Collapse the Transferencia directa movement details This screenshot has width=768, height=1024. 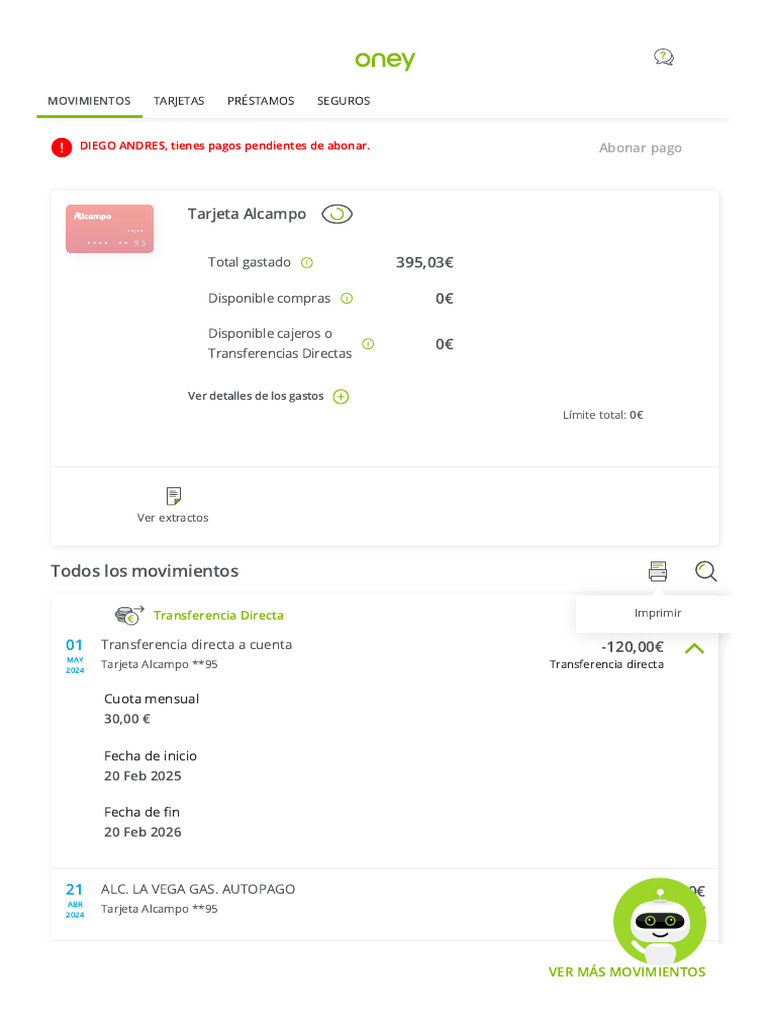pos(694,648)
